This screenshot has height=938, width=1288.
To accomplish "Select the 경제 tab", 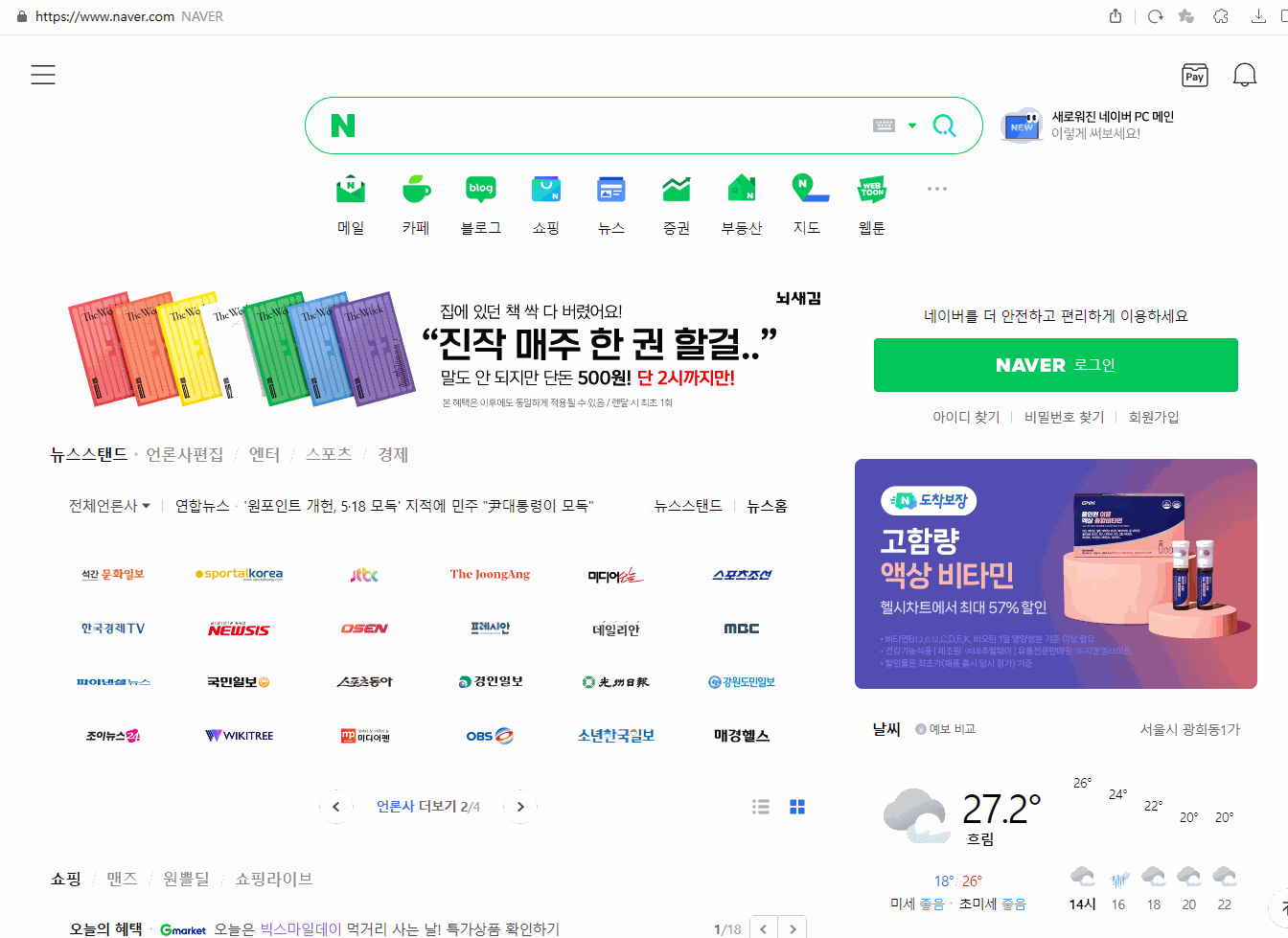I will (x=393, y=454).
